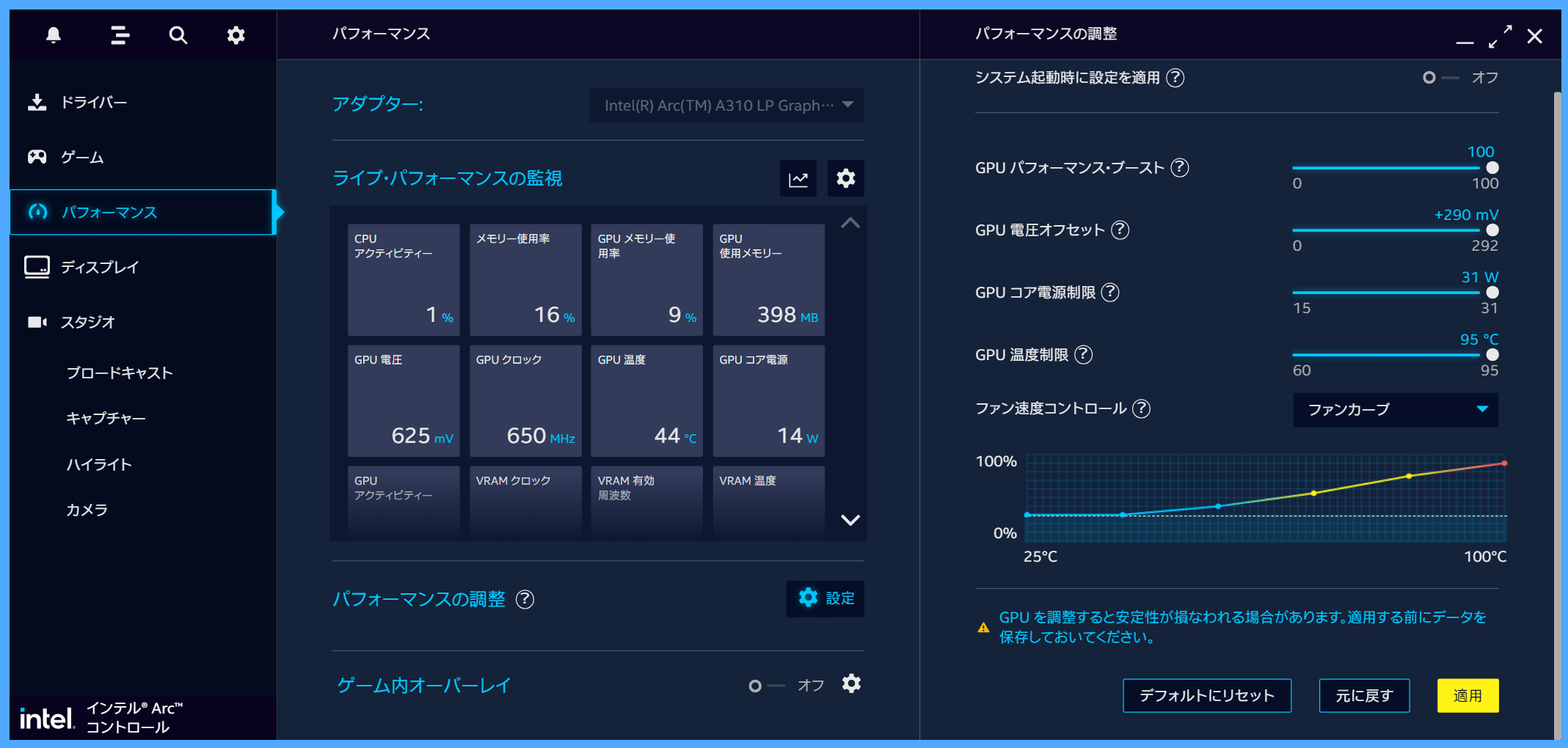1568x748 pixels.
Task: Go to ディスプレイ in the sidebar
Action: click(99, 267)
